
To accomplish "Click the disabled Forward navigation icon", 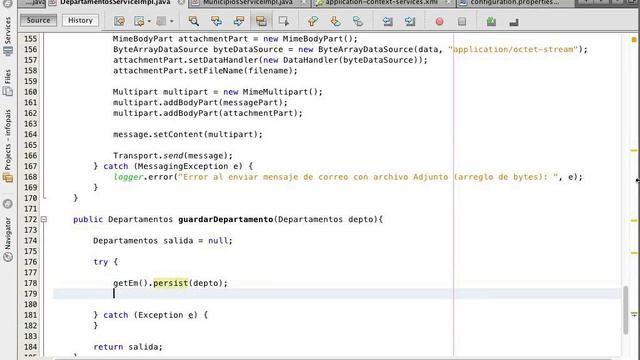I will [x=161, y=21].
